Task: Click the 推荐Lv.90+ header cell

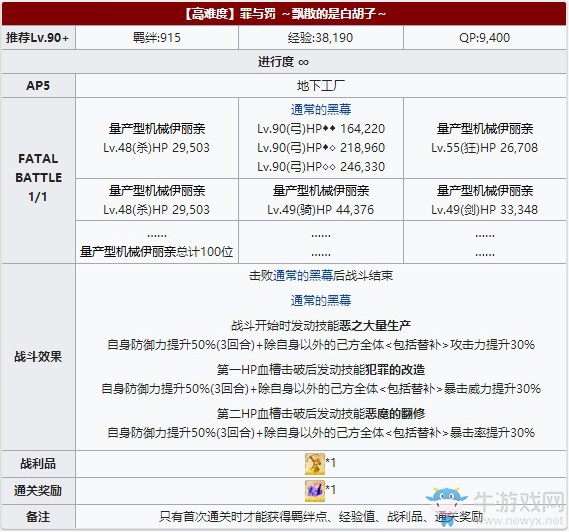Action: pos(38,38)
